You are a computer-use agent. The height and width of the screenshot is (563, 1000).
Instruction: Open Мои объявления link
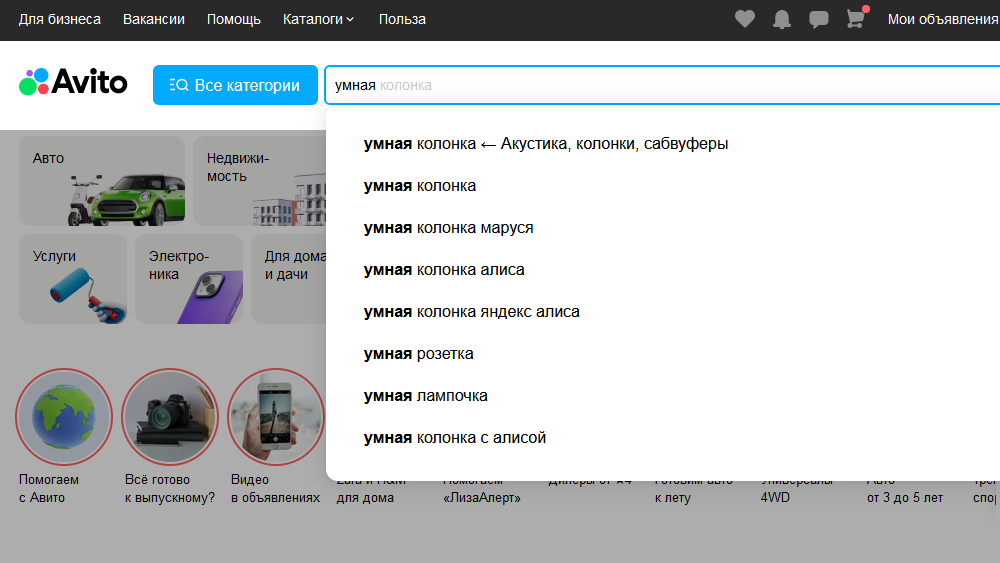943,19
